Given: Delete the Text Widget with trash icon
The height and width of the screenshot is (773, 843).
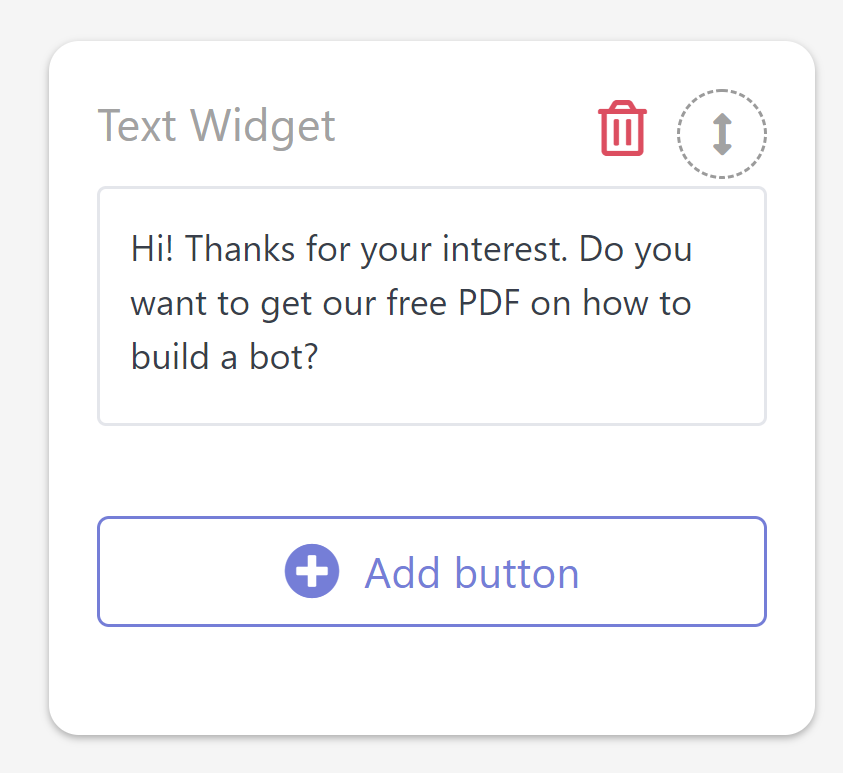Looking at the screenshot, I should click(622, 128).
